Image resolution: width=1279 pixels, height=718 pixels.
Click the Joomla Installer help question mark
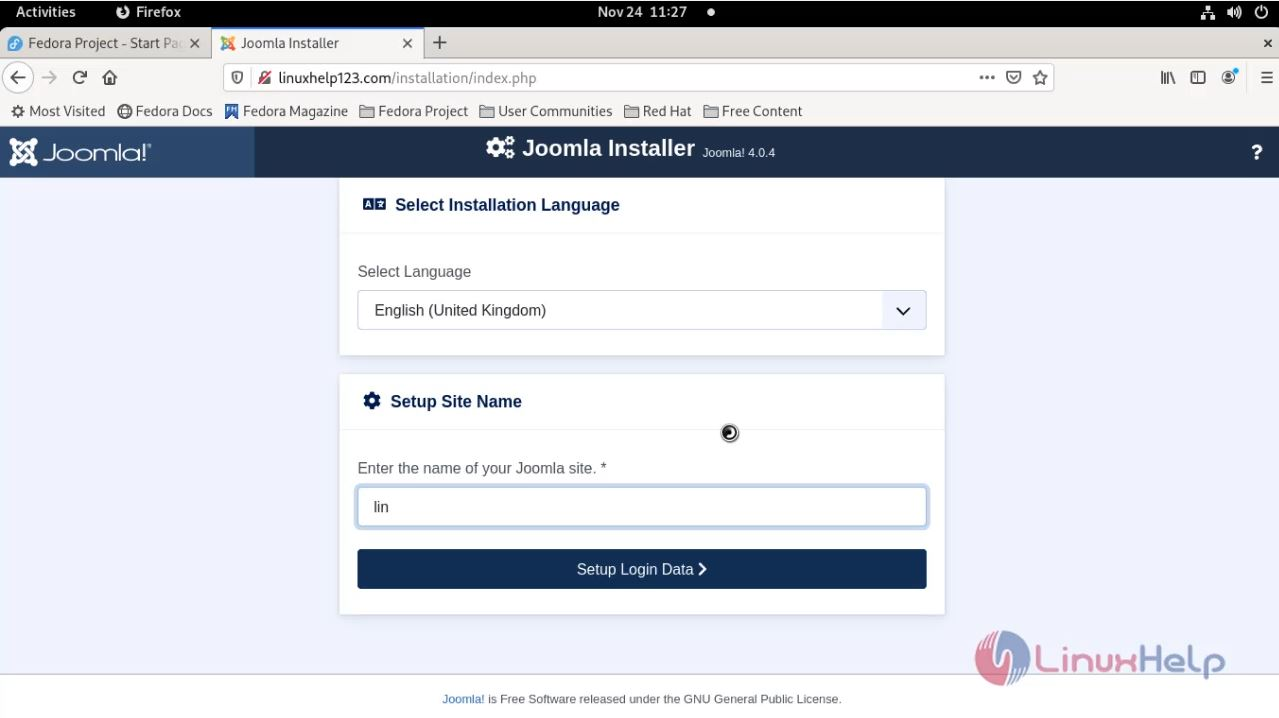[x=1257, y=152]
